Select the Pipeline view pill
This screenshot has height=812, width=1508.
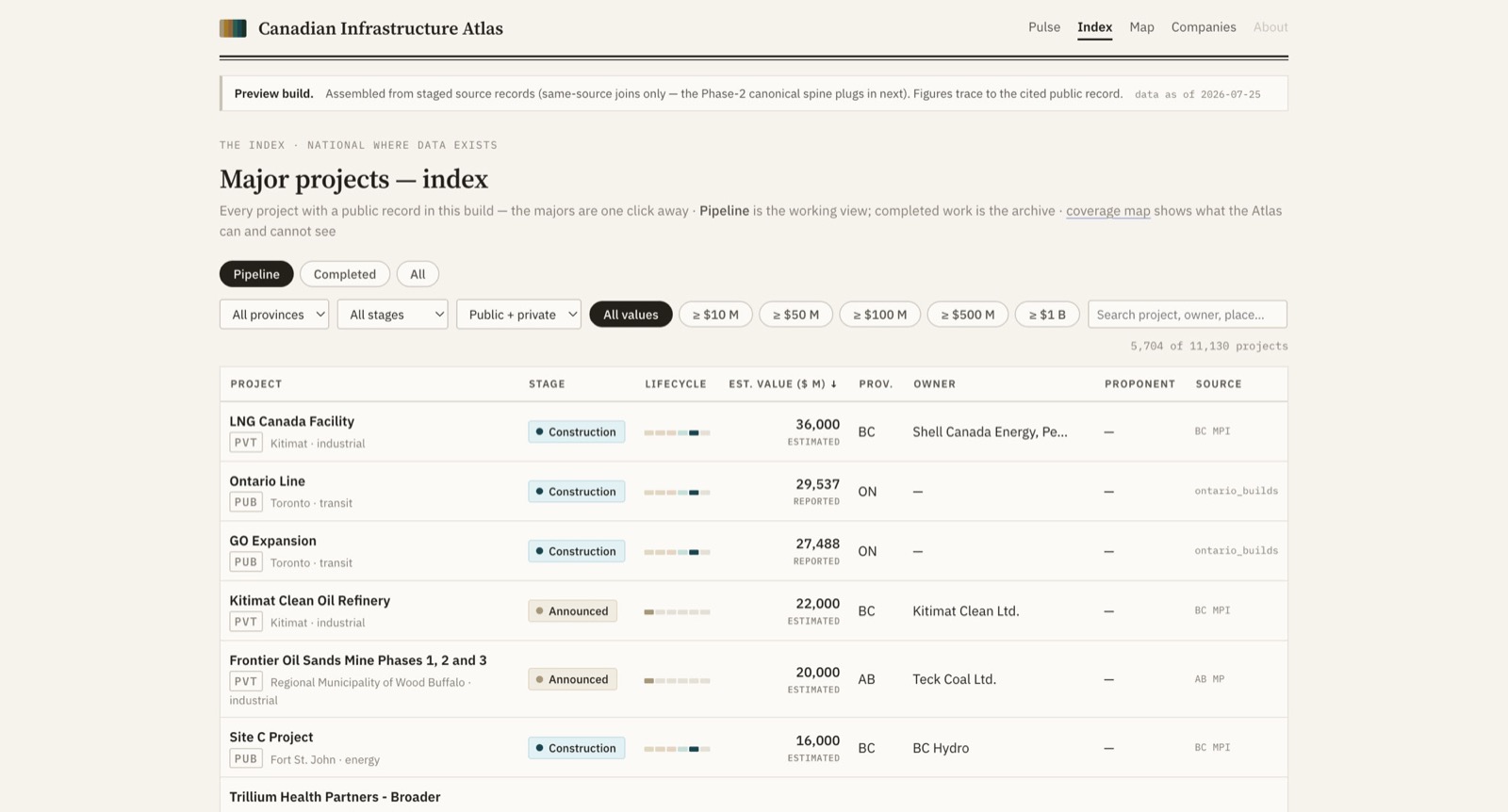coord(256,274)
